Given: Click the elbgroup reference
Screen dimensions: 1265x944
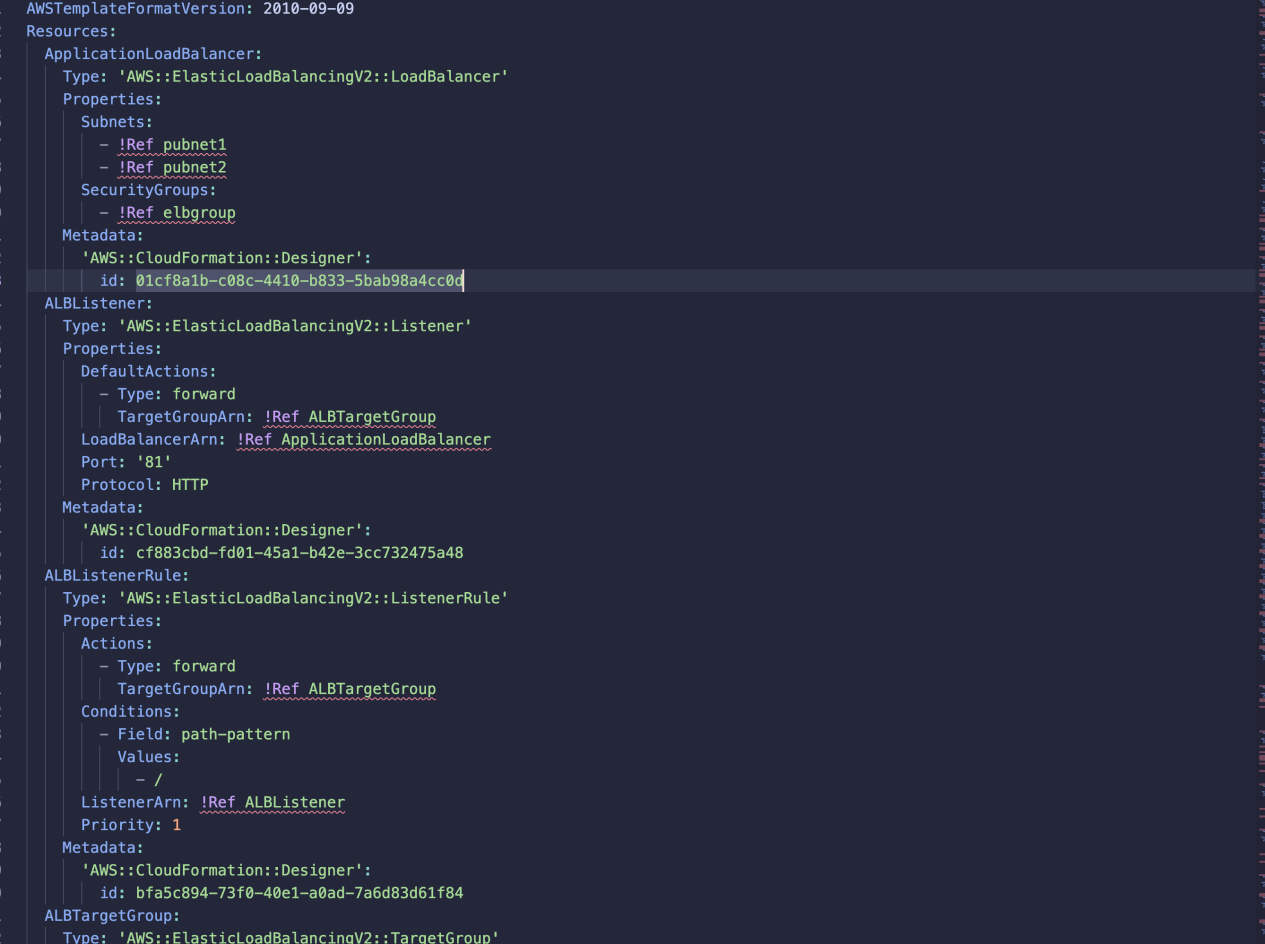Looking at the screenshot, I should click(x=199, y=213).
